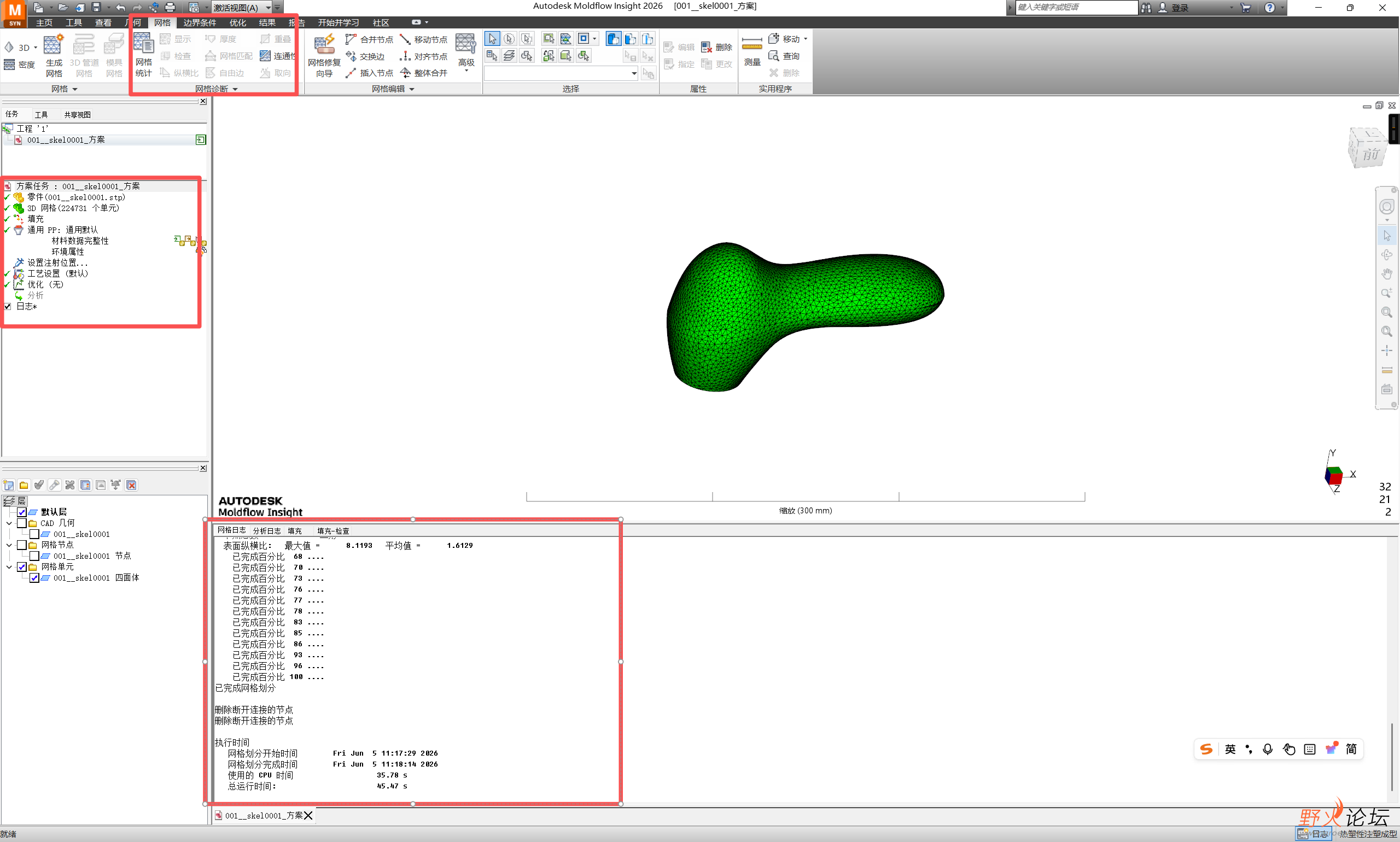Click the Print icon in quick access toolbar
The width and height of the screenshot is (1400, 842).
pos(170,7)
